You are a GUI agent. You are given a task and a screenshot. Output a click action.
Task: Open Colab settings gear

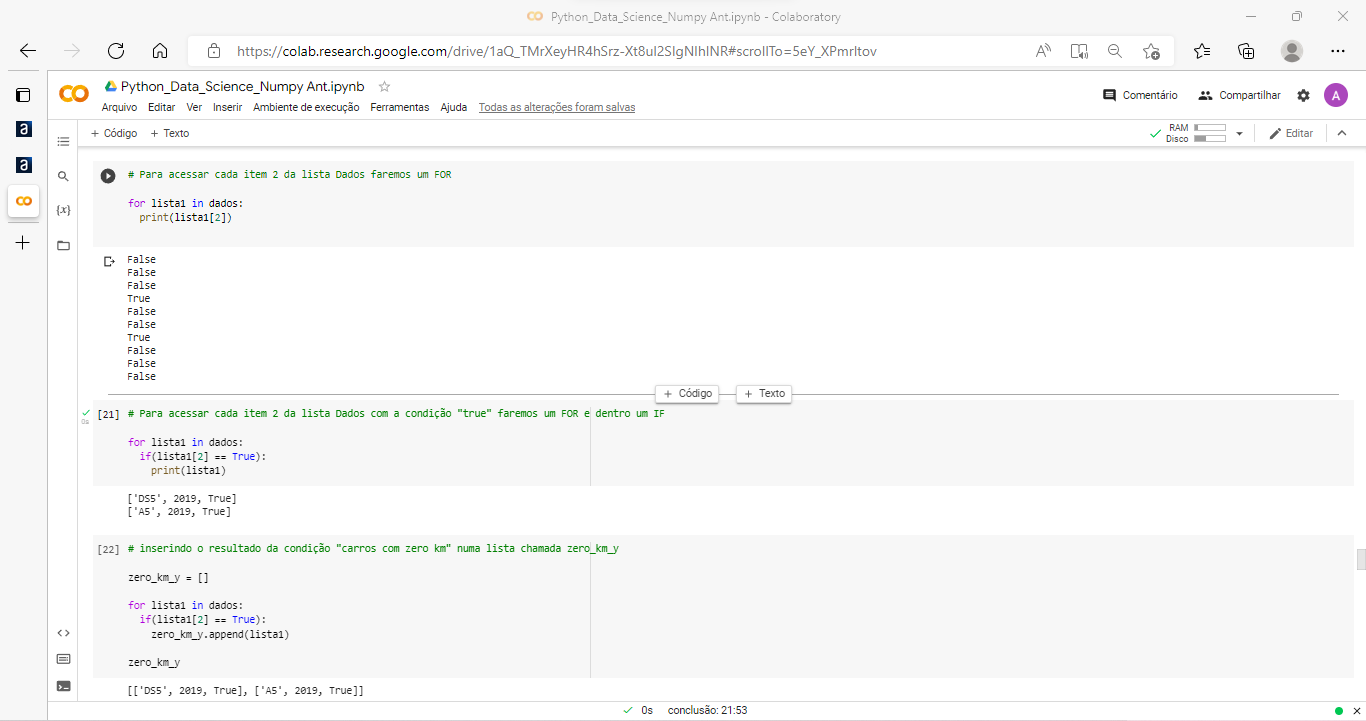tap(1303, 95)
